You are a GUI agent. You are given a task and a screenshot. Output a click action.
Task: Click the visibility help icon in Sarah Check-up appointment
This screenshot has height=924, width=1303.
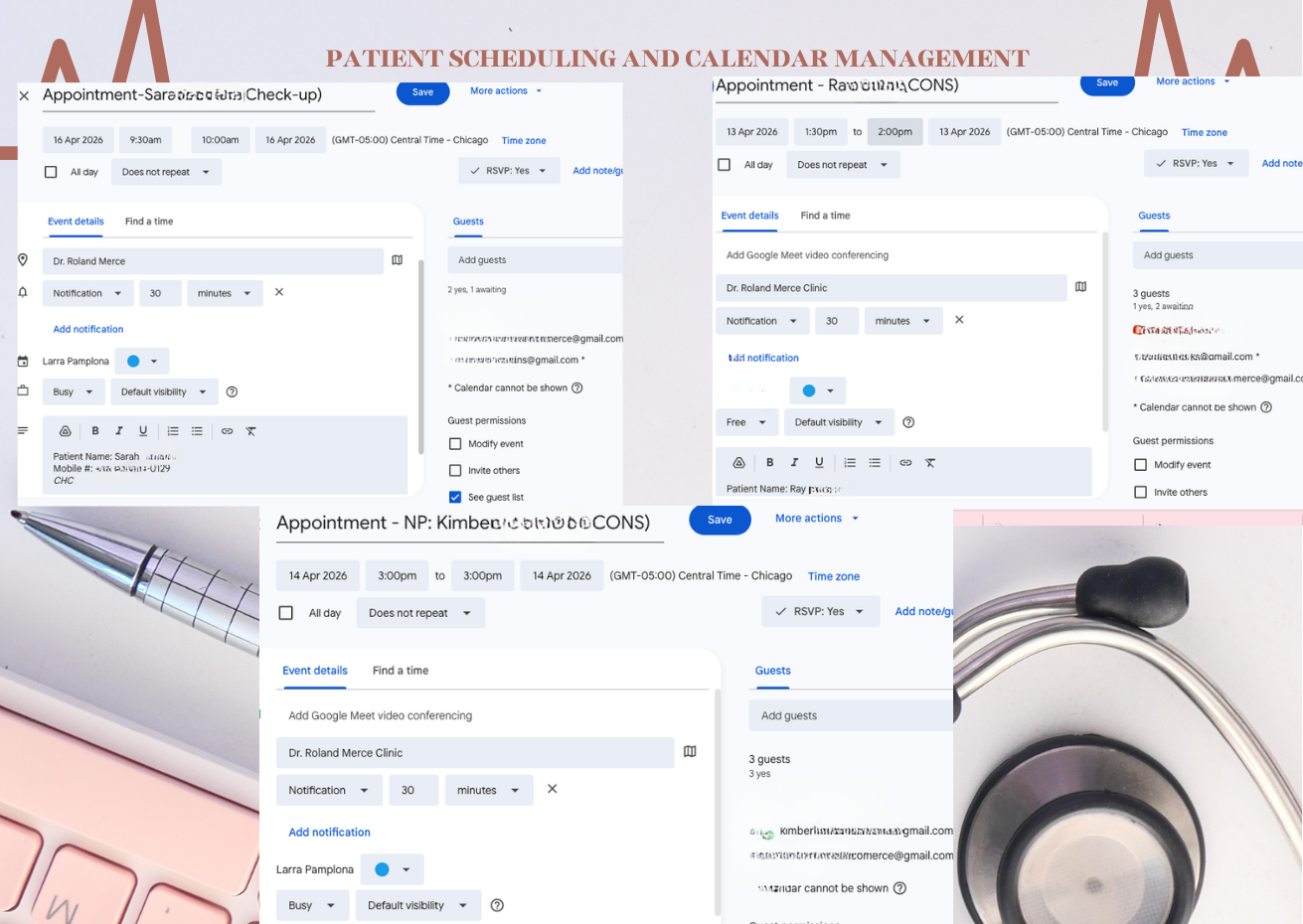point(232,391)
